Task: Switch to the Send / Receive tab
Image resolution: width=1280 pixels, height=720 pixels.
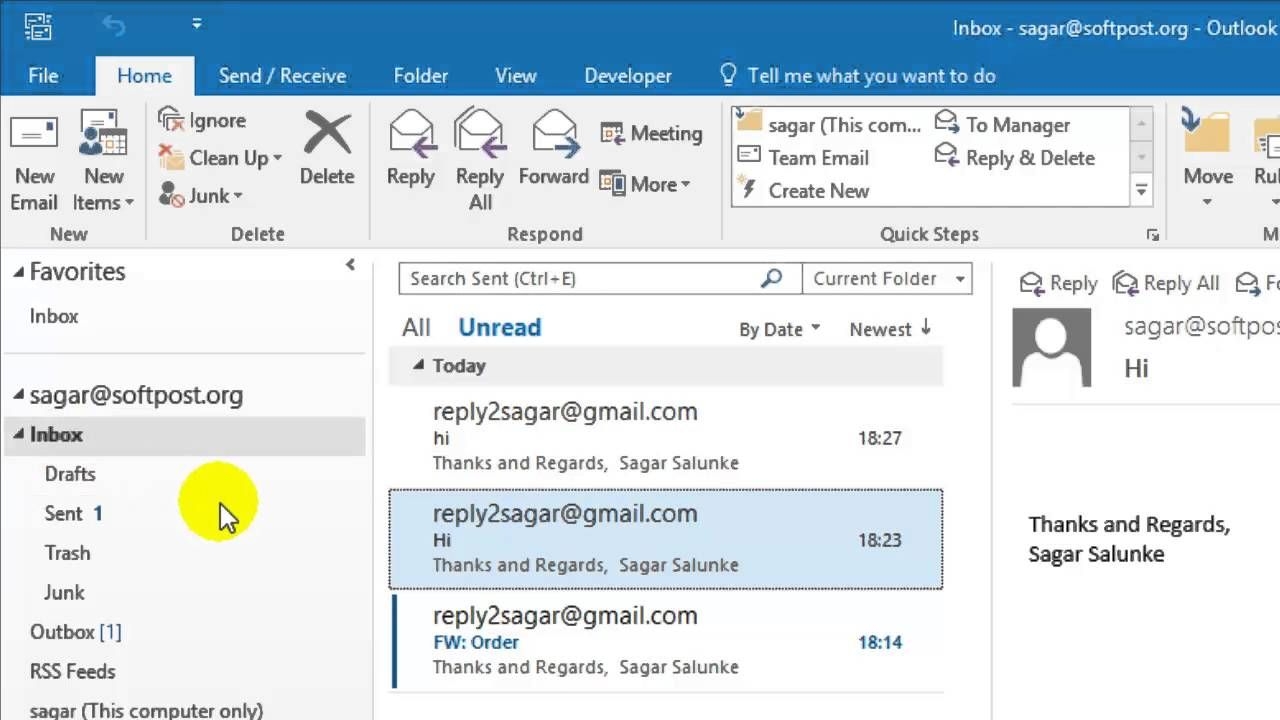Action: [x=282, y=76]
